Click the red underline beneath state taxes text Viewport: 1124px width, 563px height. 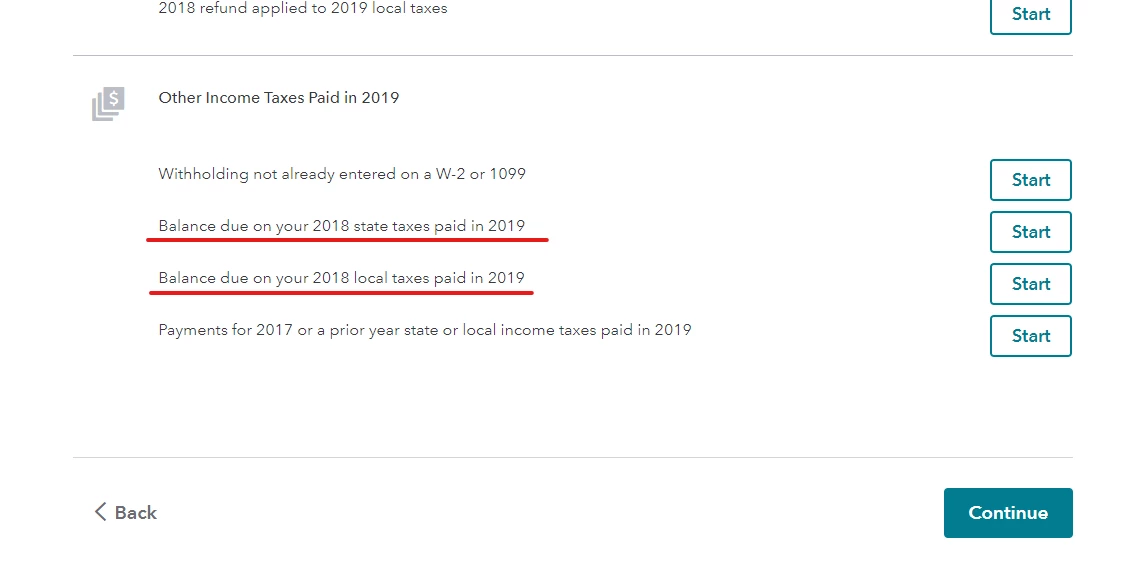click(348, 240)
